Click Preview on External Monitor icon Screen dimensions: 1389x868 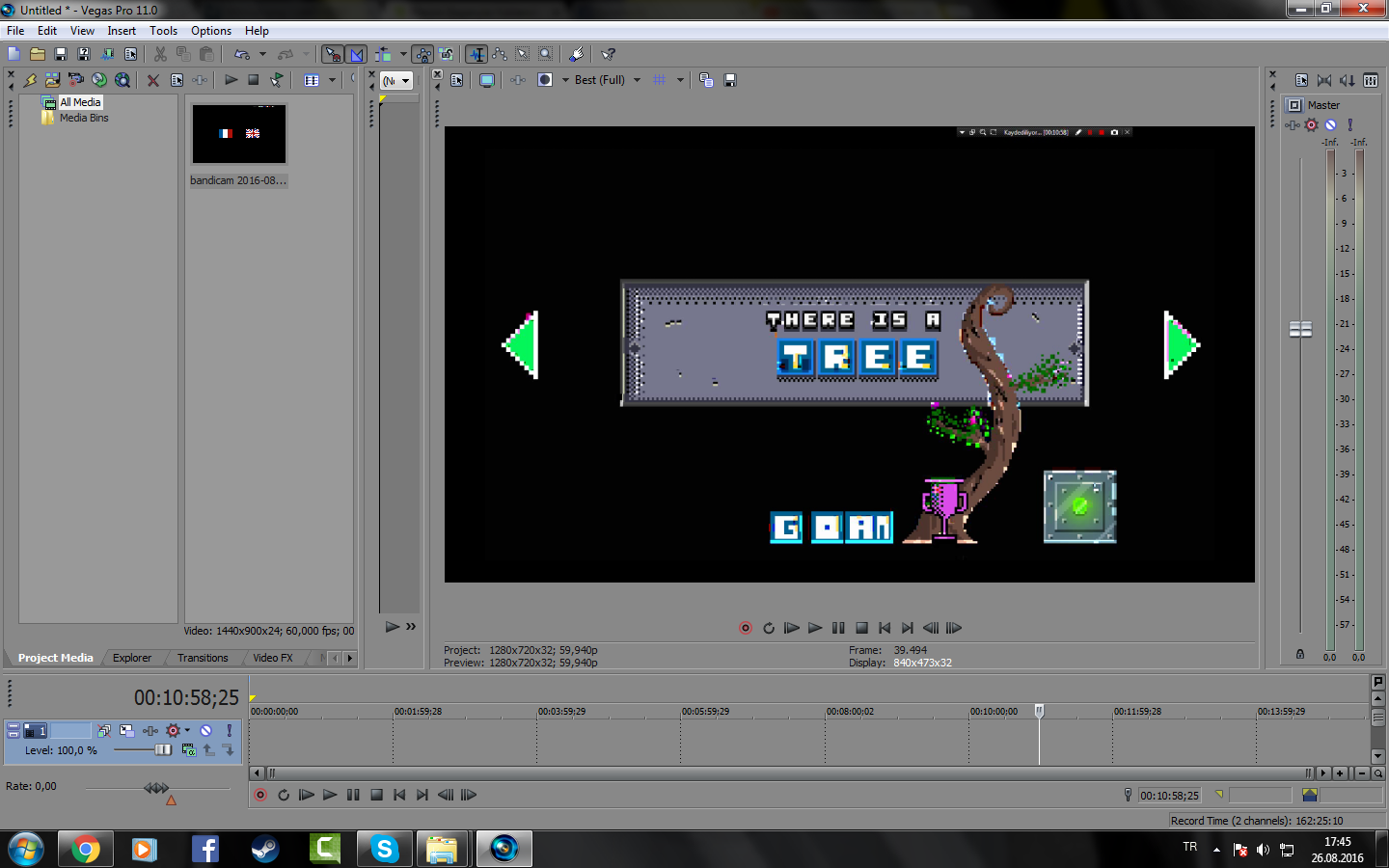(487, 80)
